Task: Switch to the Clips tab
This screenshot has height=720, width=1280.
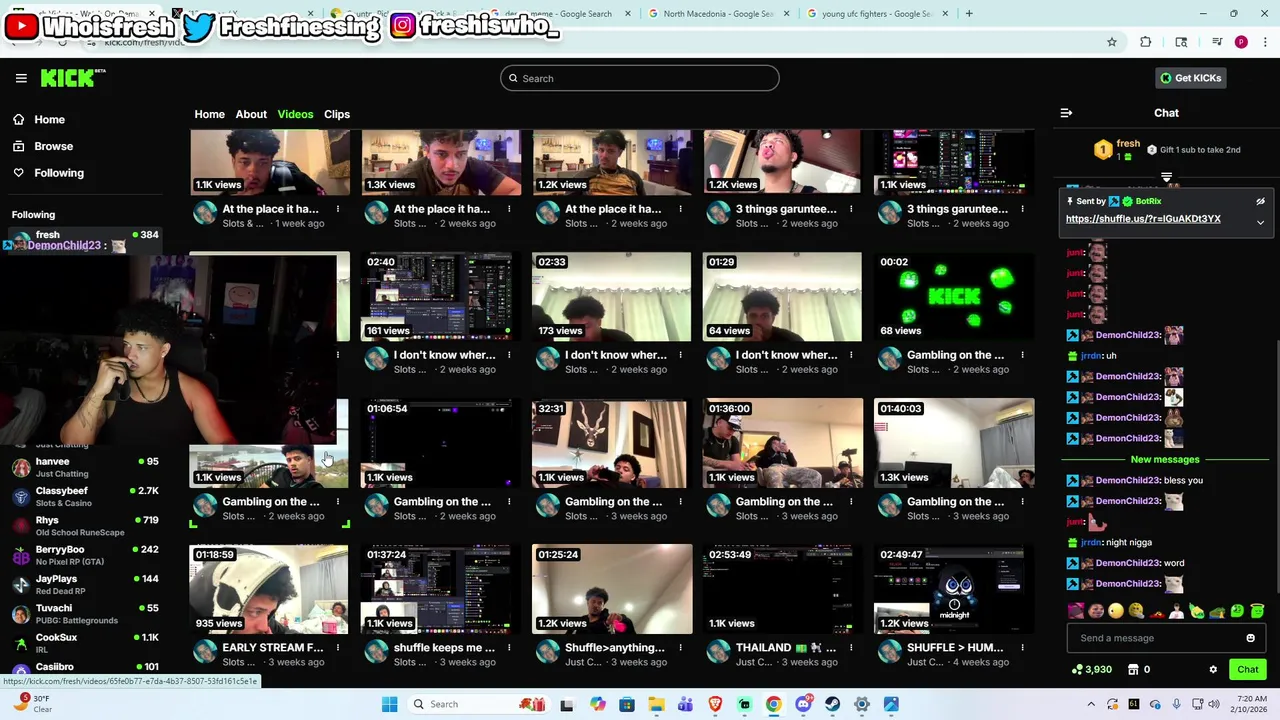Action: (337, 114)
